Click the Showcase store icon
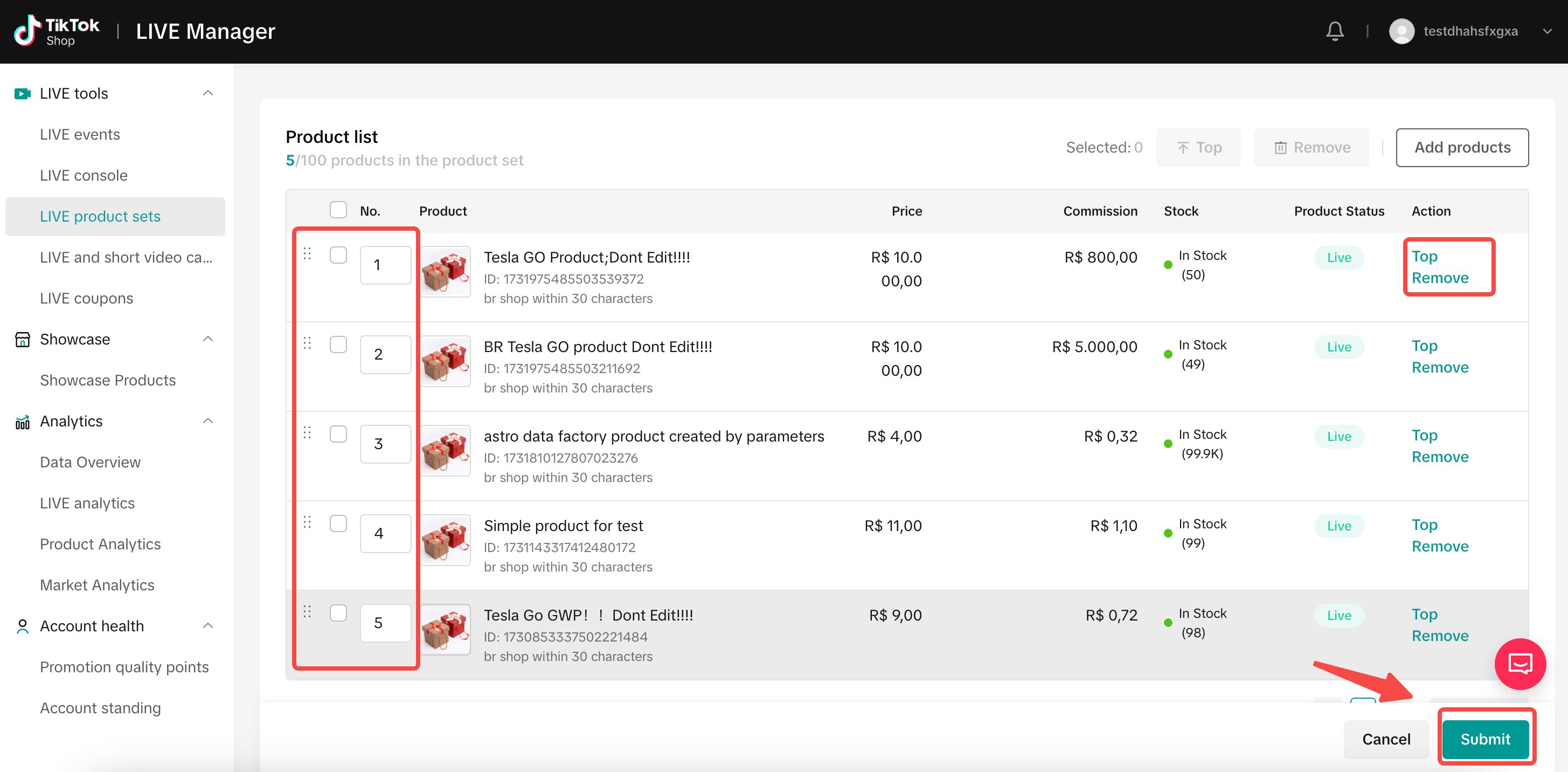Viewport: 1568px width, 772px height. 23,339
